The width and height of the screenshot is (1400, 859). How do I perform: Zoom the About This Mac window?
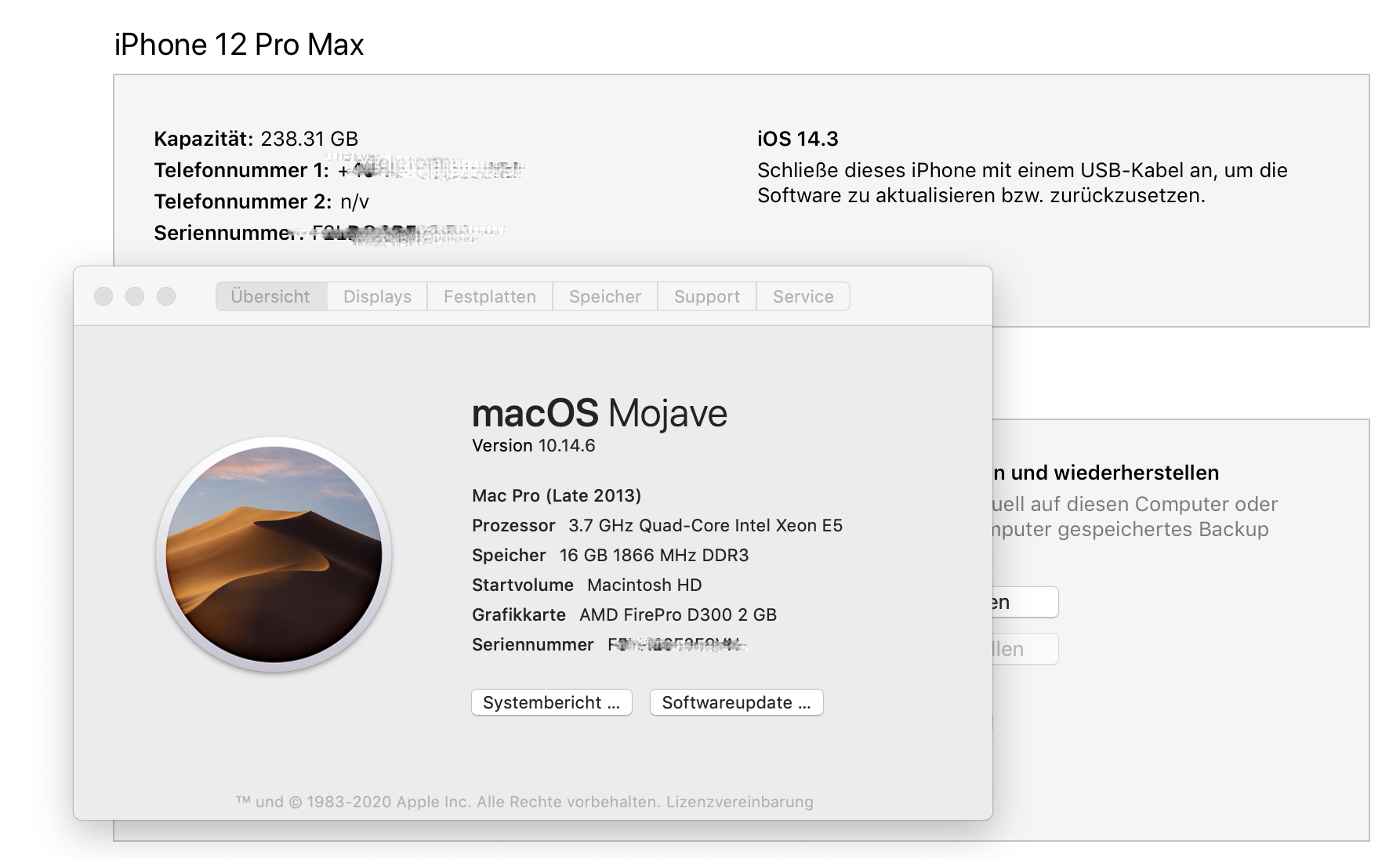pos(166,296)
